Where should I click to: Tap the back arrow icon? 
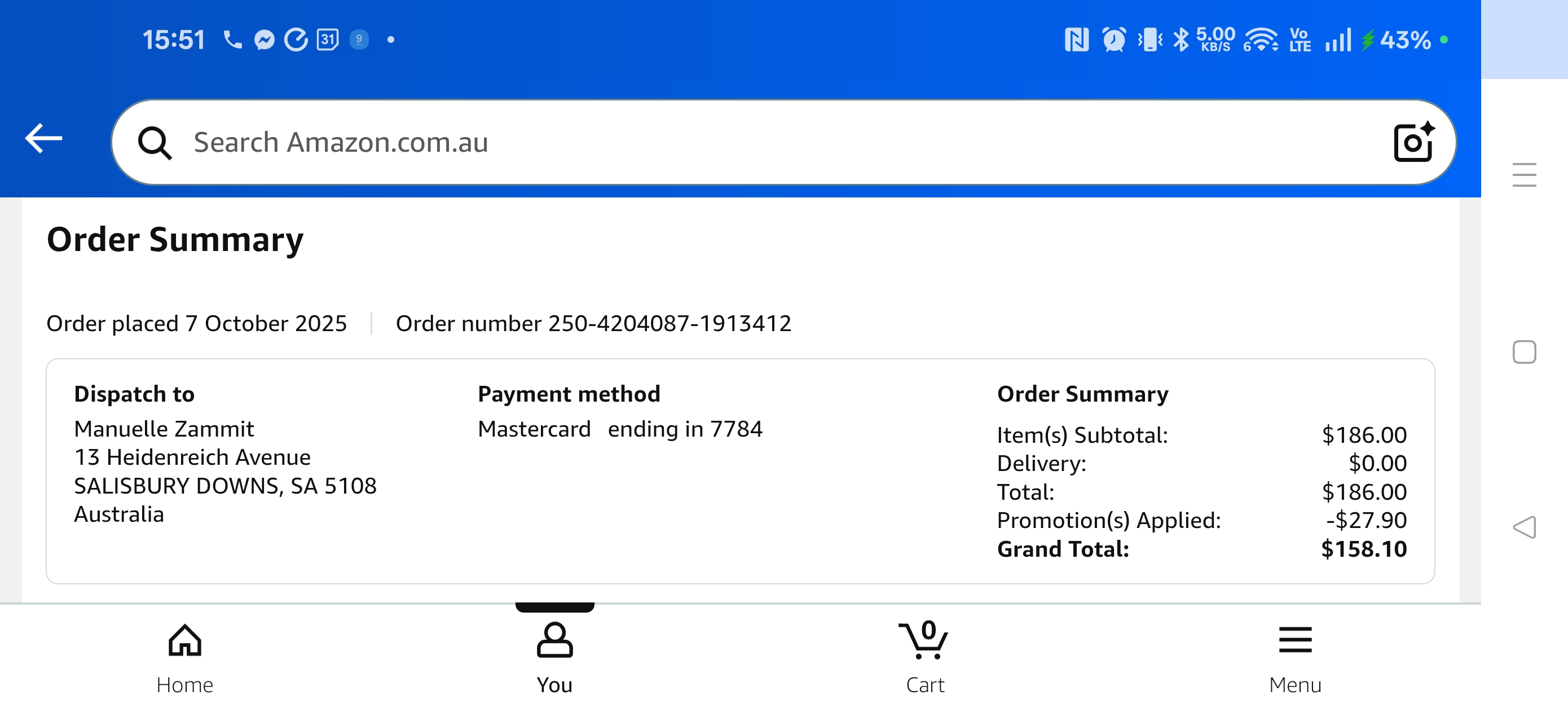pyautogui.click(x=43, y=139)
